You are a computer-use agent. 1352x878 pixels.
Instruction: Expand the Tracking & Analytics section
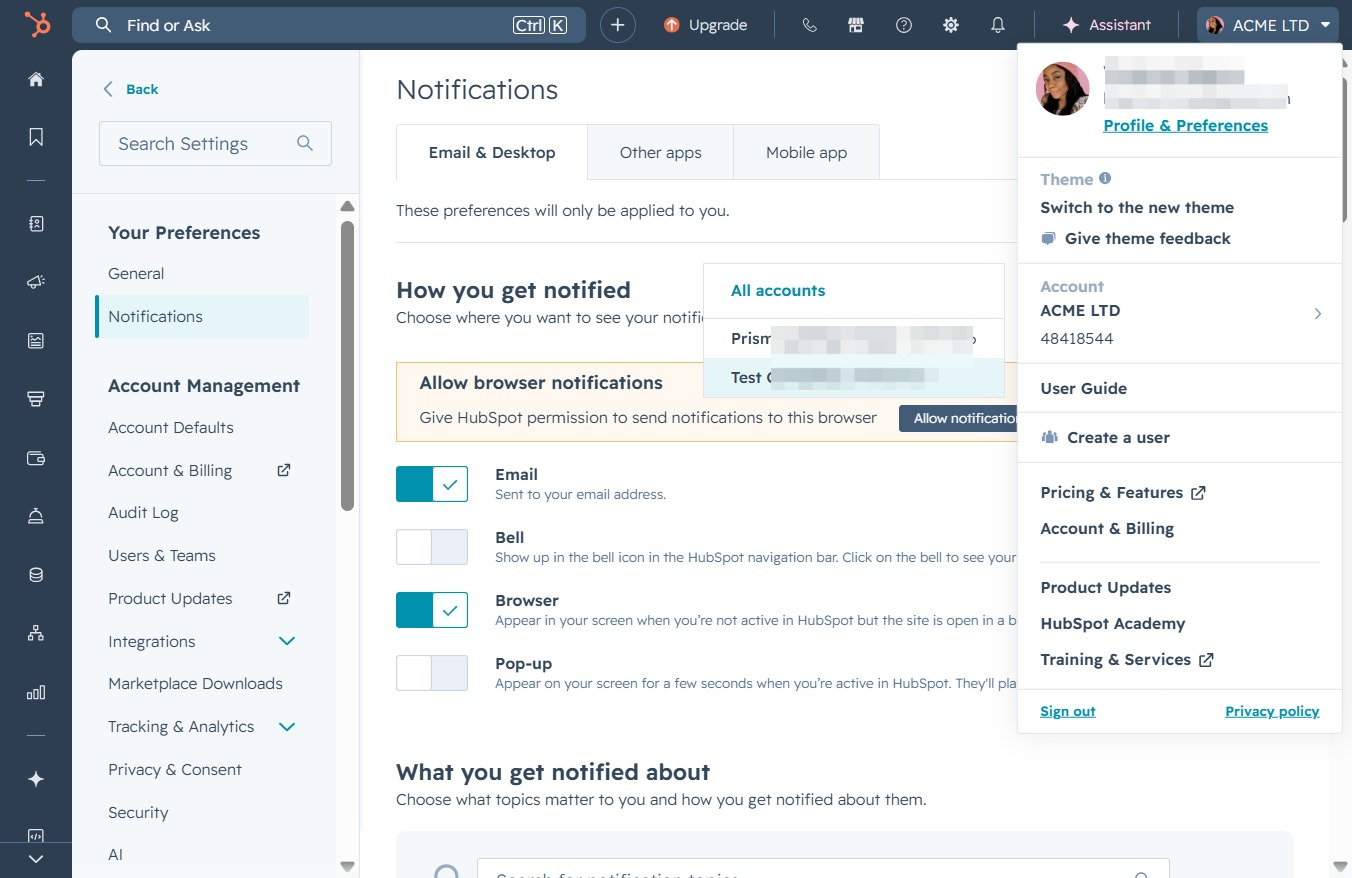[287, 727]
